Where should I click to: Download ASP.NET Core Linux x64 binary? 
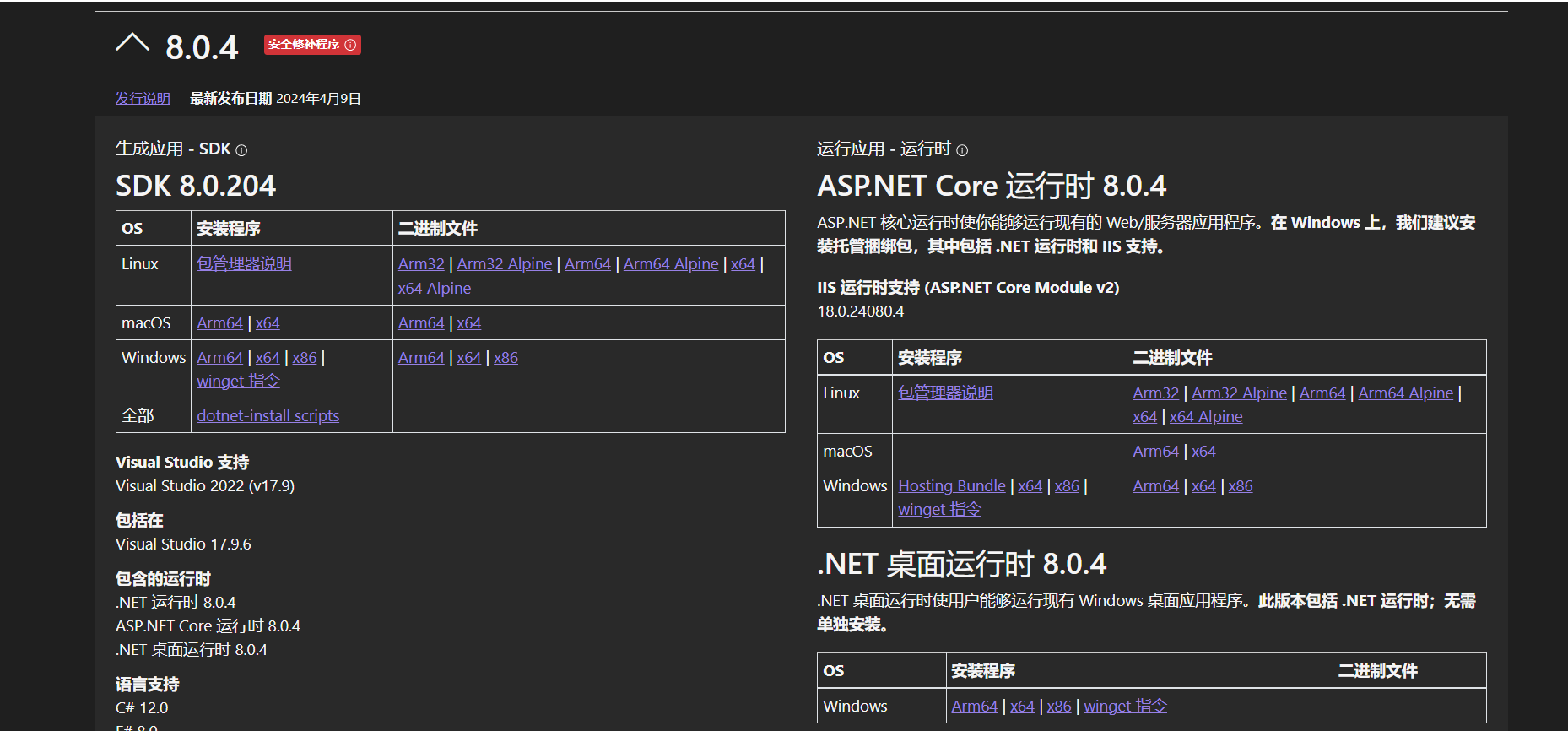point(1144,416)
